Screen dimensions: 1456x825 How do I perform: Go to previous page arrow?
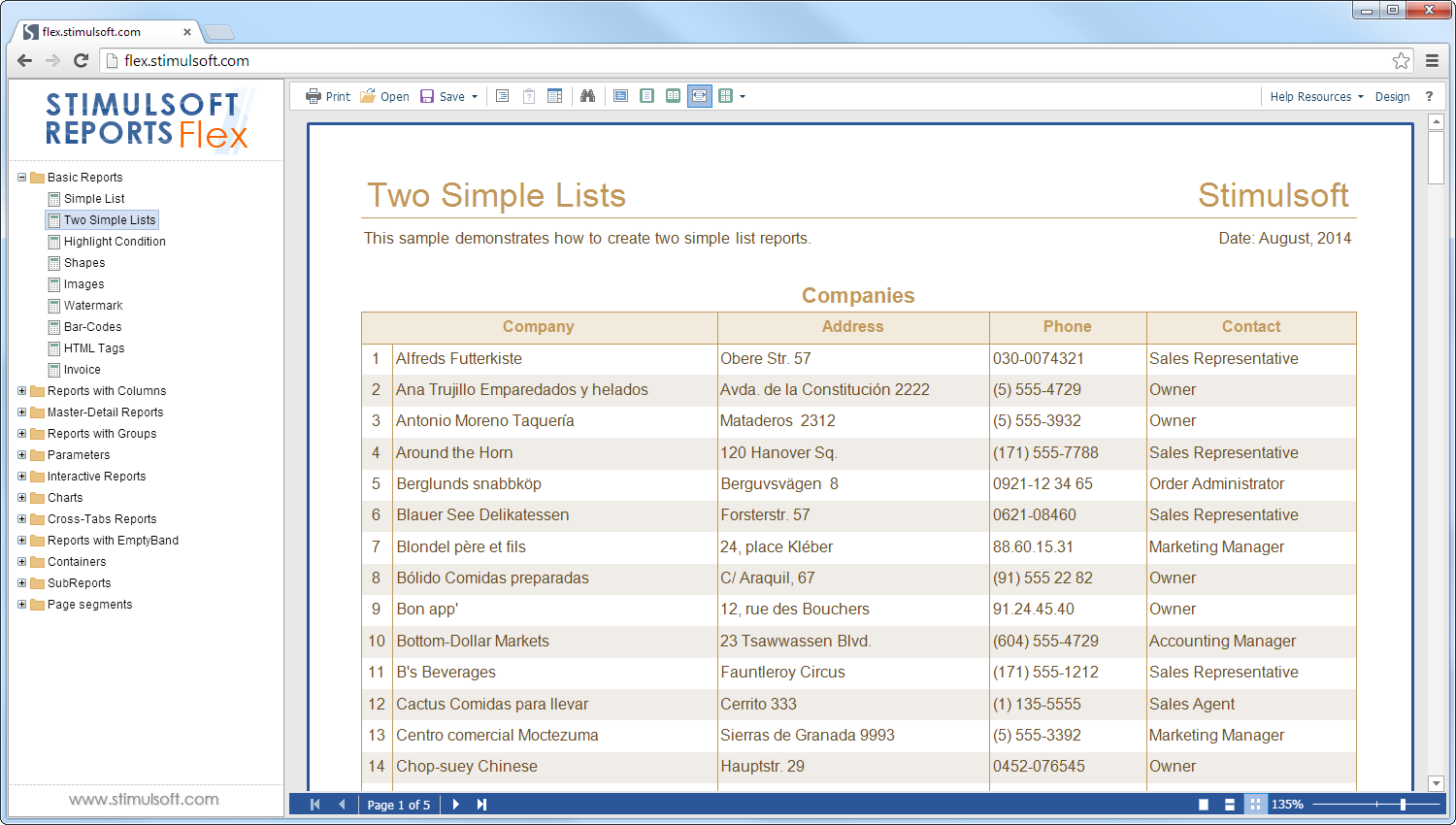pos(342,805)
